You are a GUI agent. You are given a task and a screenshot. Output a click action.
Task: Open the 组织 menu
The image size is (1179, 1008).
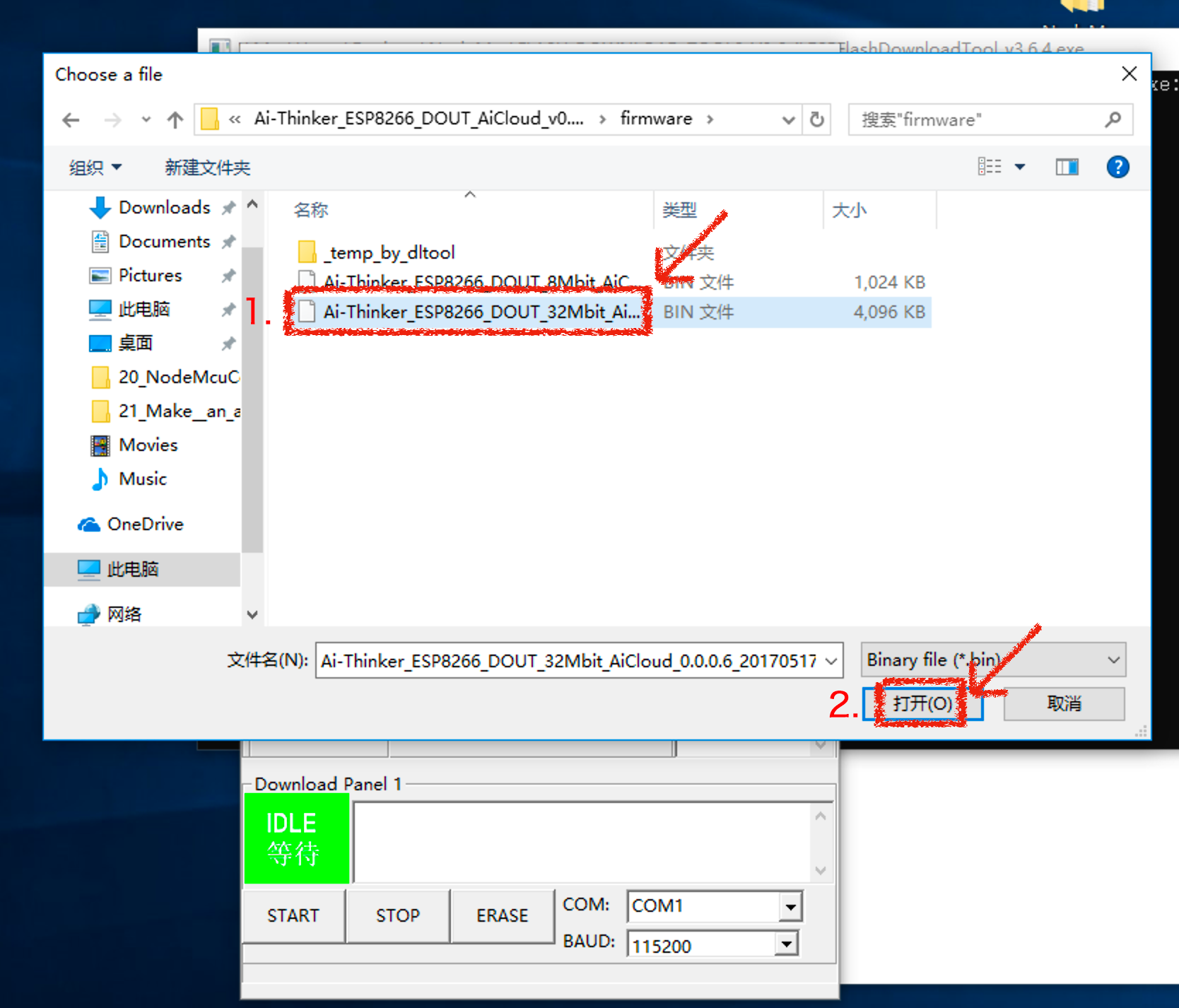(95, 168)
